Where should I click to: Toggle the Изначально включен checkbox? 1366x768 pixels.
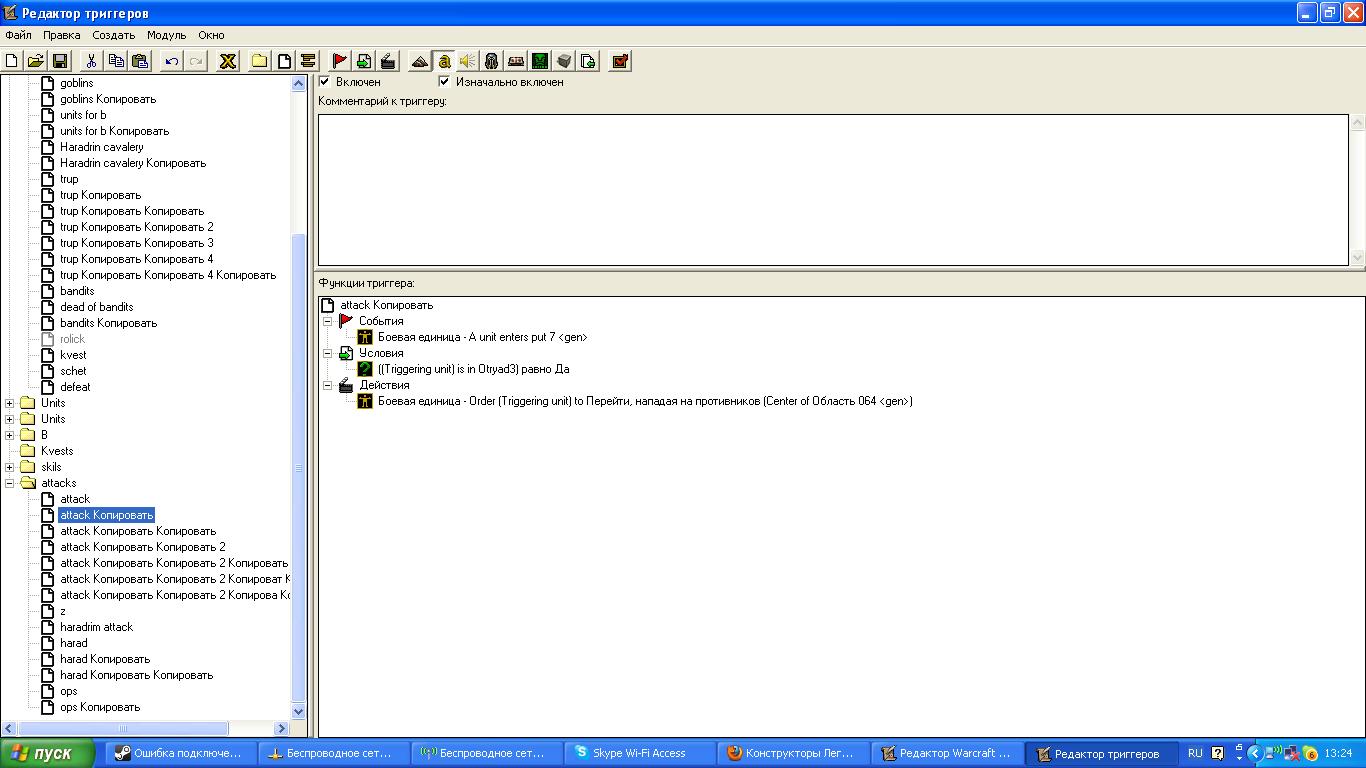[x=444, y=82]
